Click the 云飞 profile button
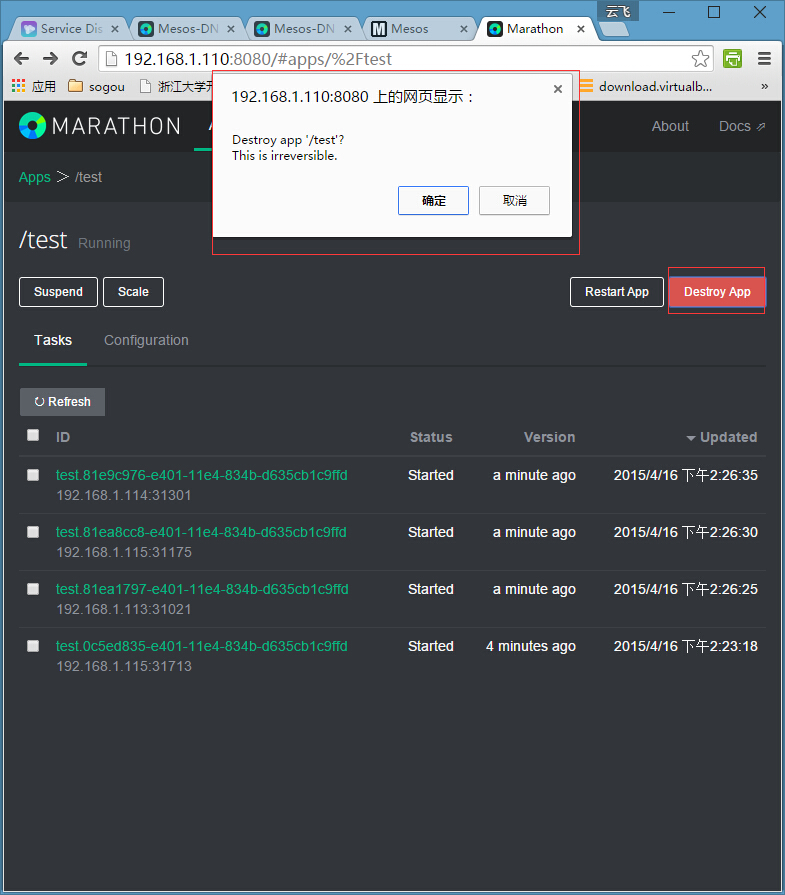The image size is (785, 895). (618, 11)
